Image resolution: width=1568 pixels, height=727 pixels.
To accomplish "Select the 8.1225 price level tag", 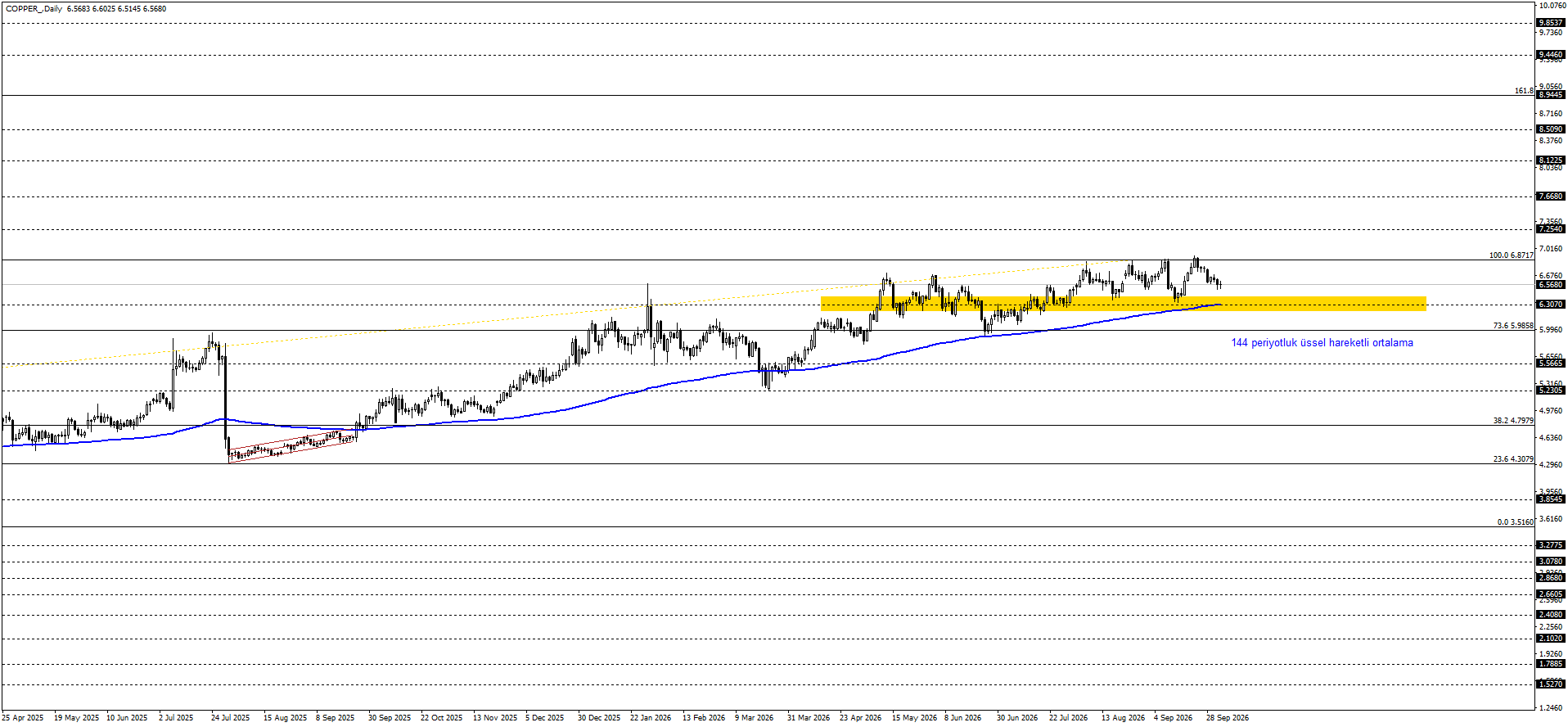I will [x=1551, y=160].
